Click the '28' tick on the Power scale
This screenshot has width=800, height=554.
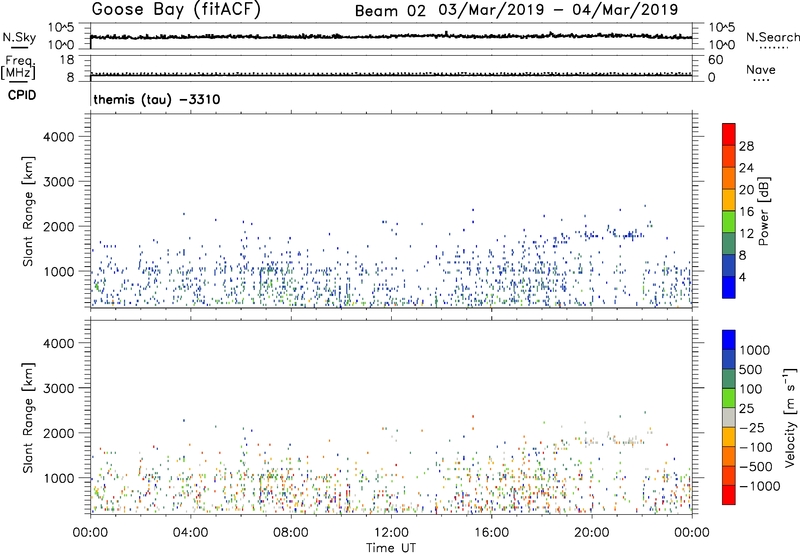[746, 146]
